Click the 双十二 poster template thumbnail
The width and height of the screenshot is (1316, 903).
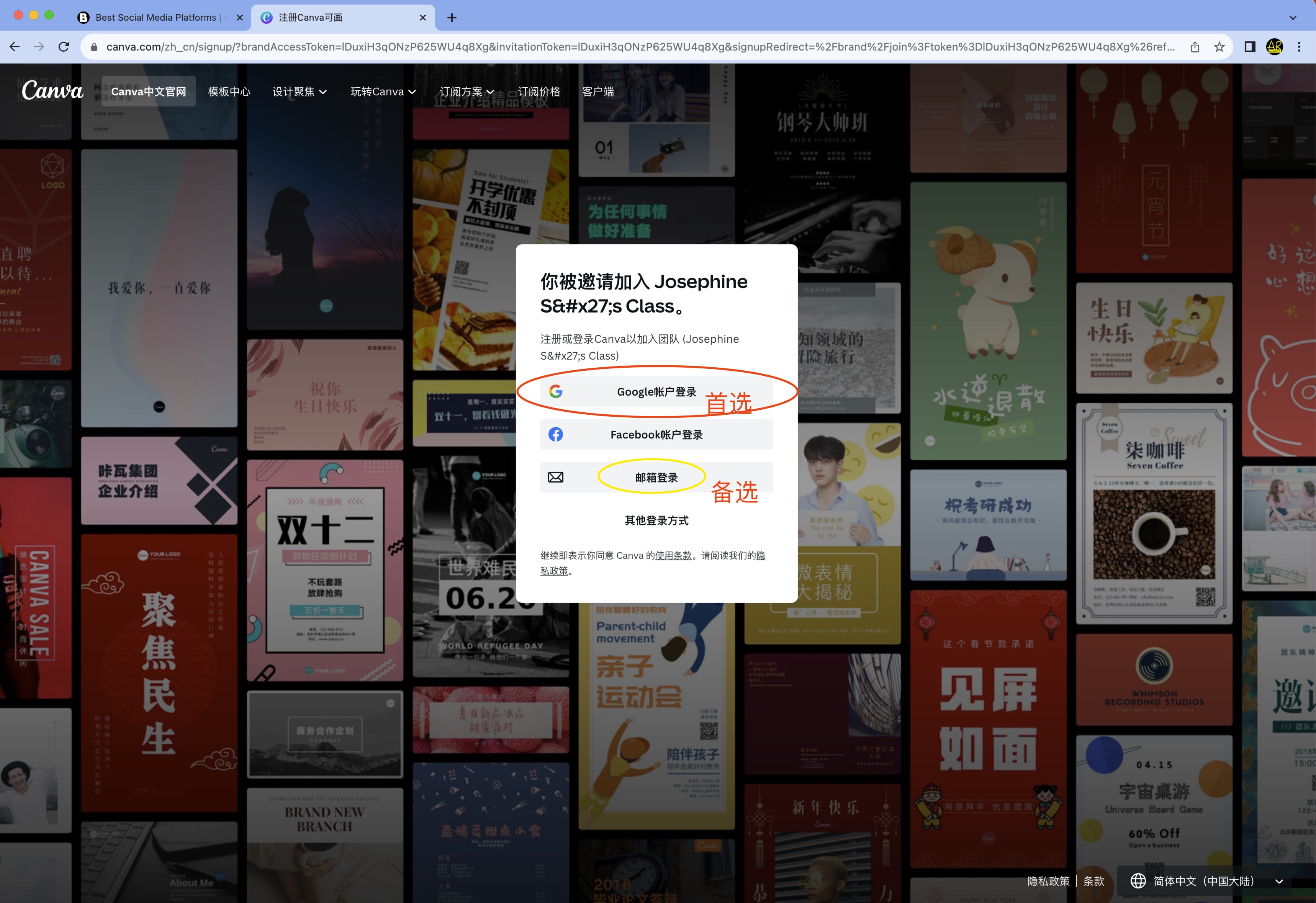click(325, 570)
